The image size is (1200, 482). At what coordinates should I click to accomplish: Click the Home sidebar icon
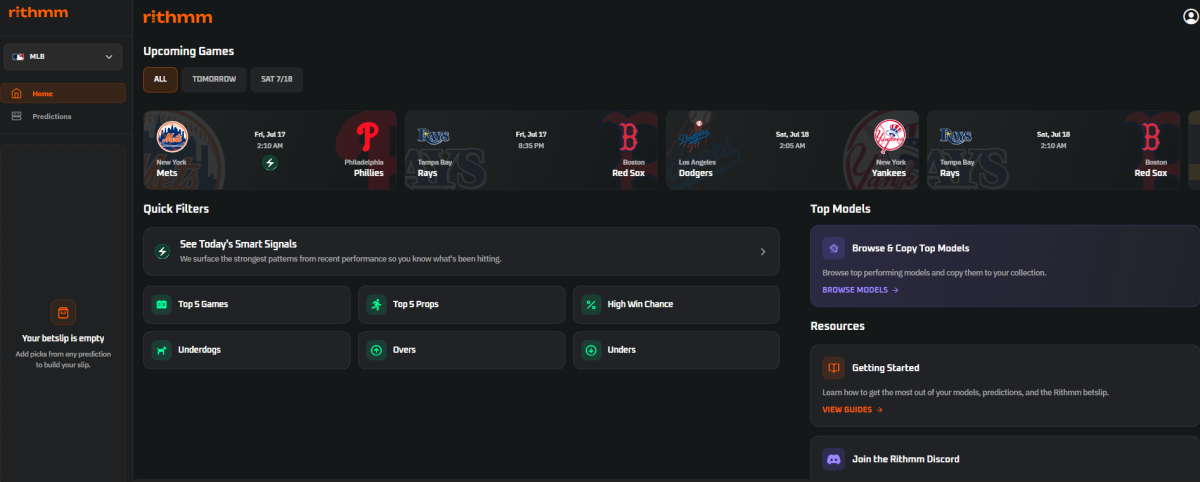click(x=16, y=94)
